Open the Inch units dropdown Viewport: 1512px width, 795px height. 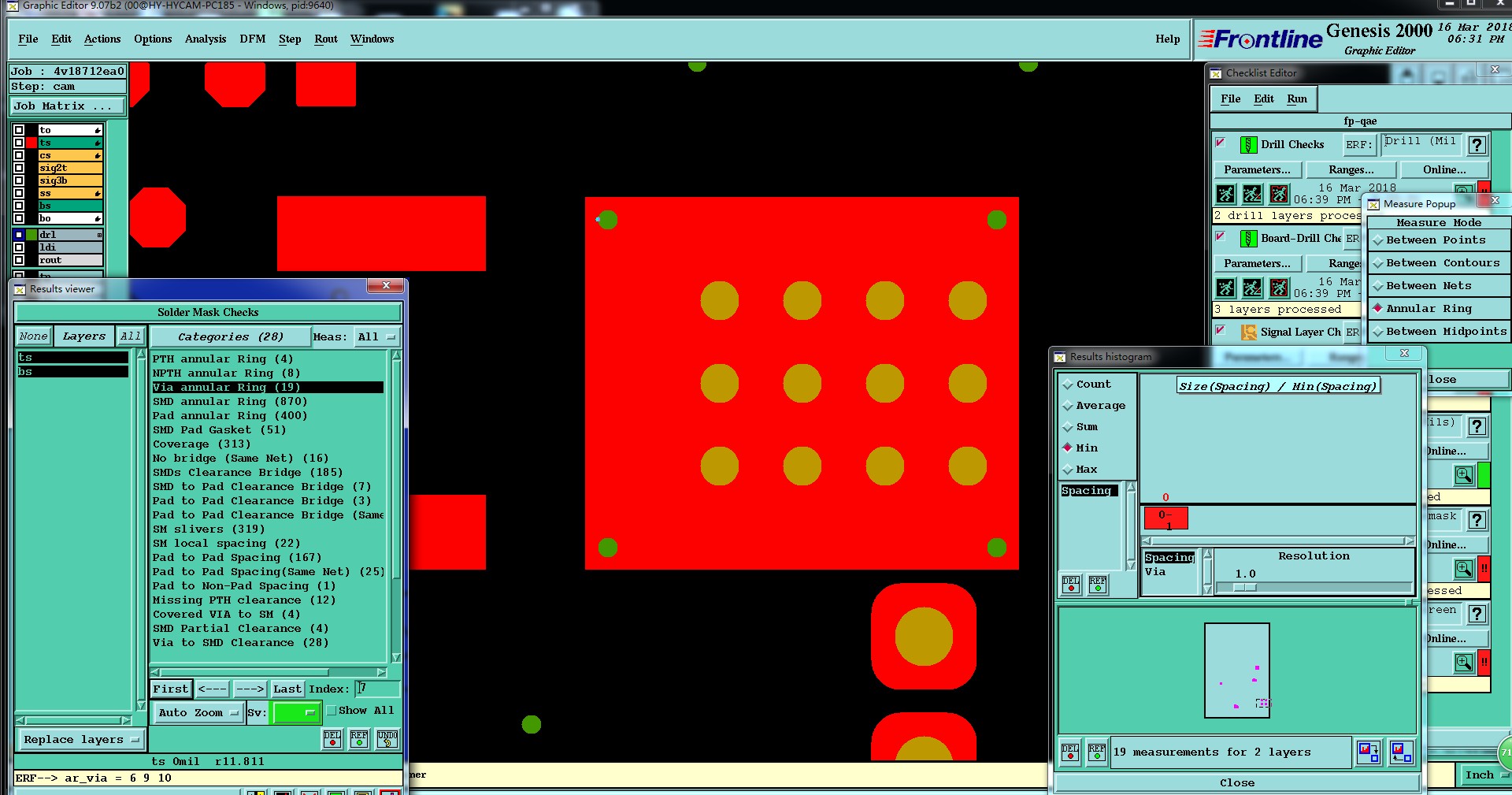coord(1485,775)
